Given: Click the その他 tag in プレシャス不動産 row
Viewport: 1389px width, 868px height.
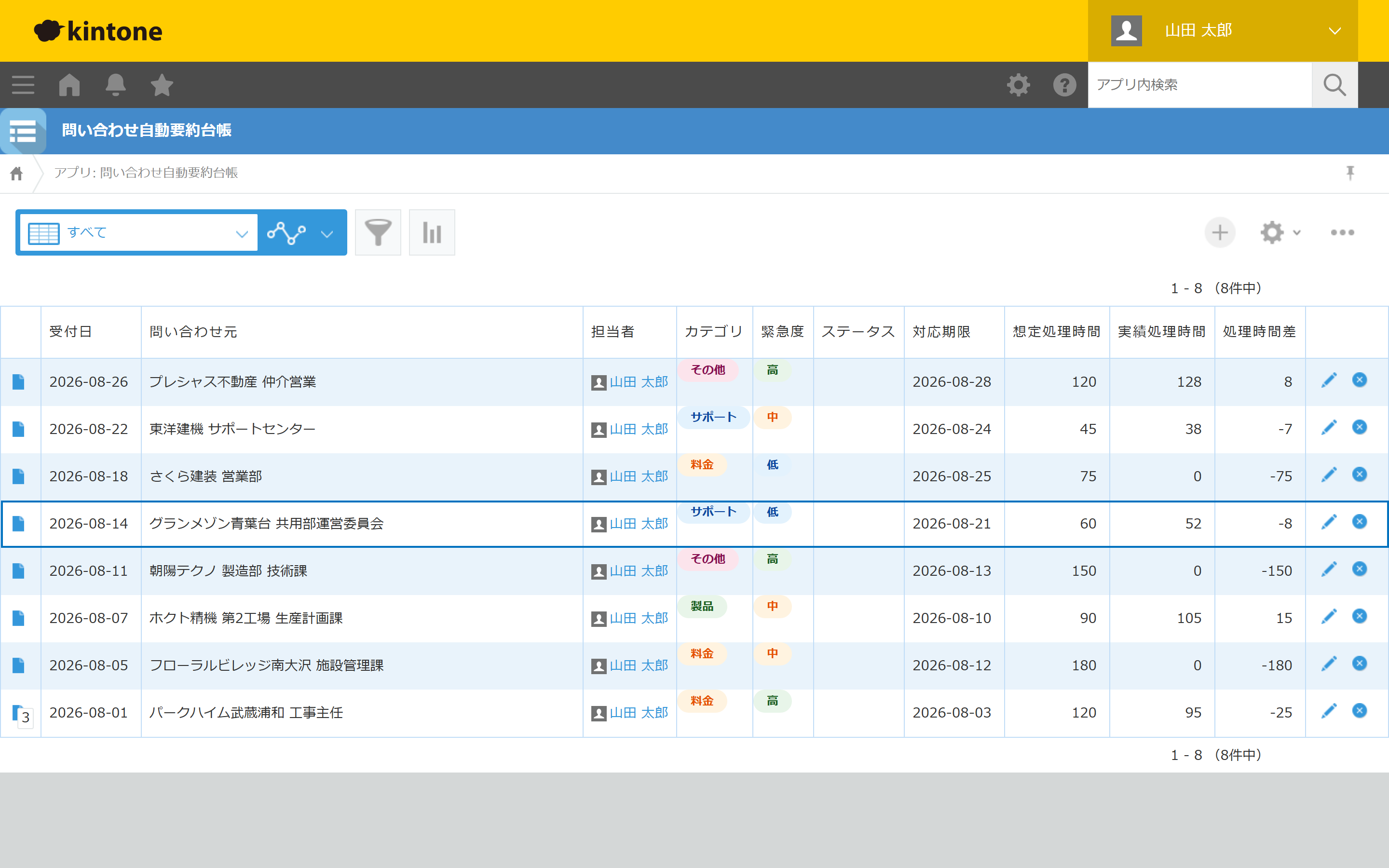Looking at the screenshot, I should (708, 370).
